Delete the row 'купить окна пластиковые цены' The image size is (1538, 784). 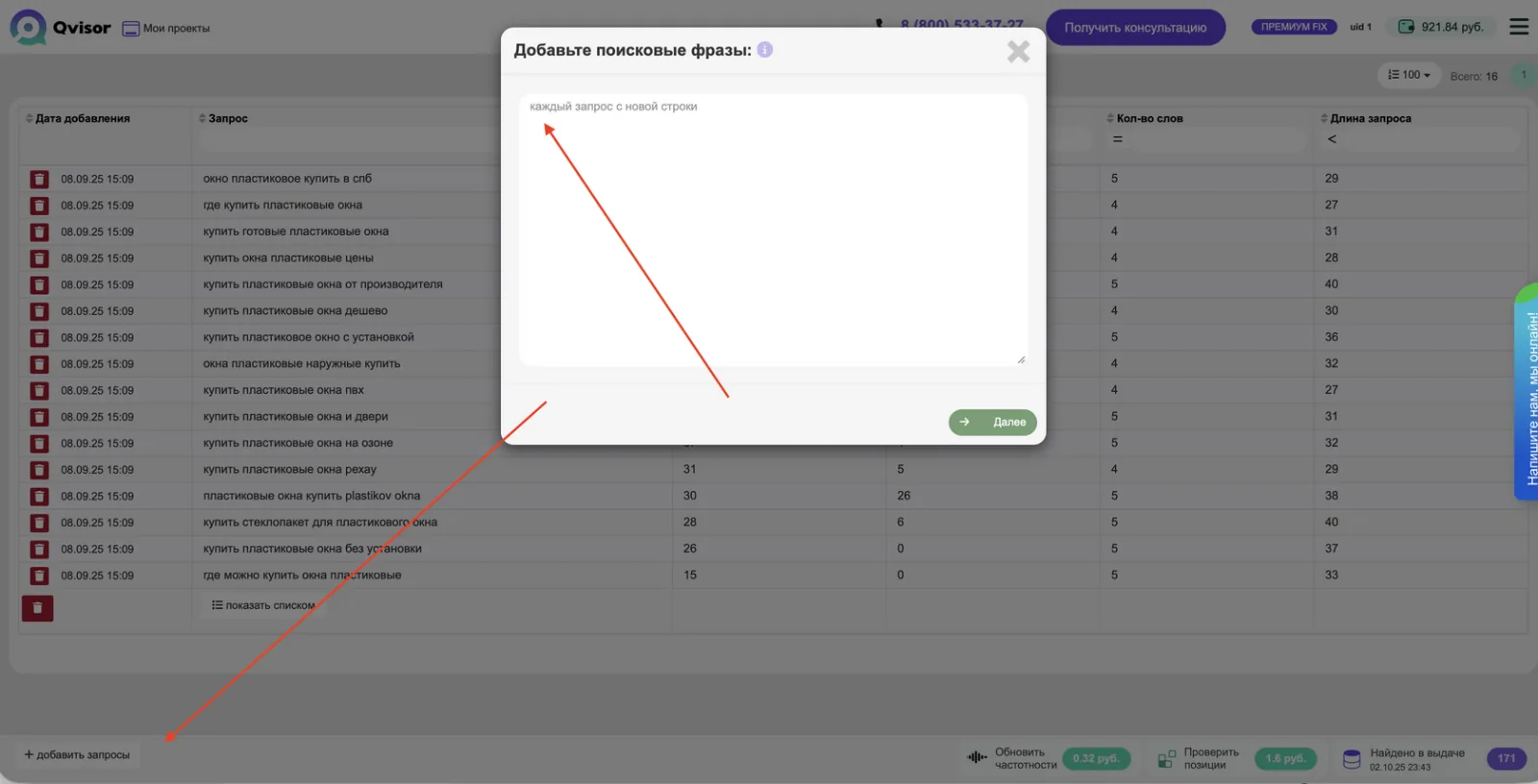39,258
